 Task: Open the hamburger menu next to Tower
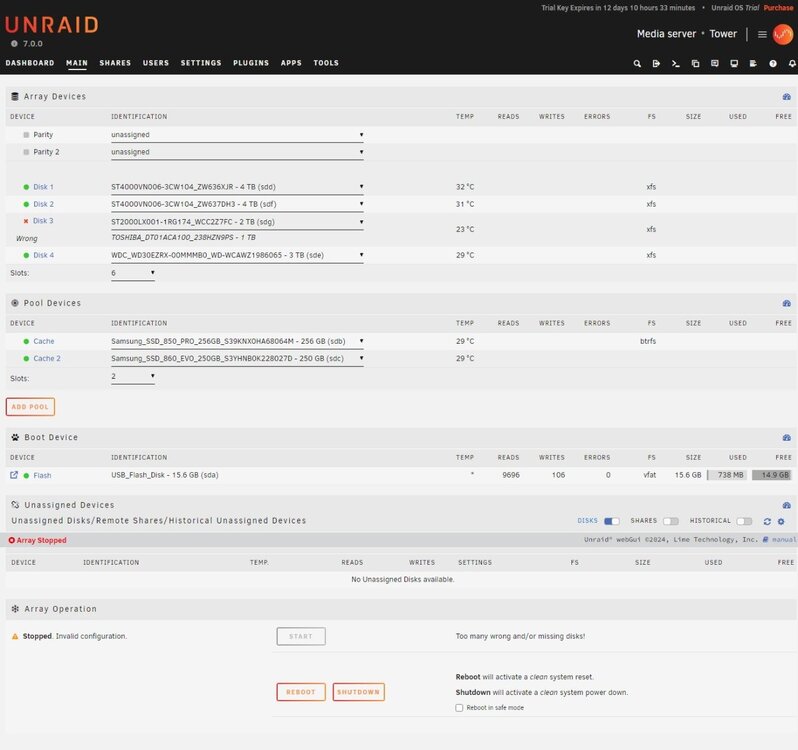click(762, 34)
